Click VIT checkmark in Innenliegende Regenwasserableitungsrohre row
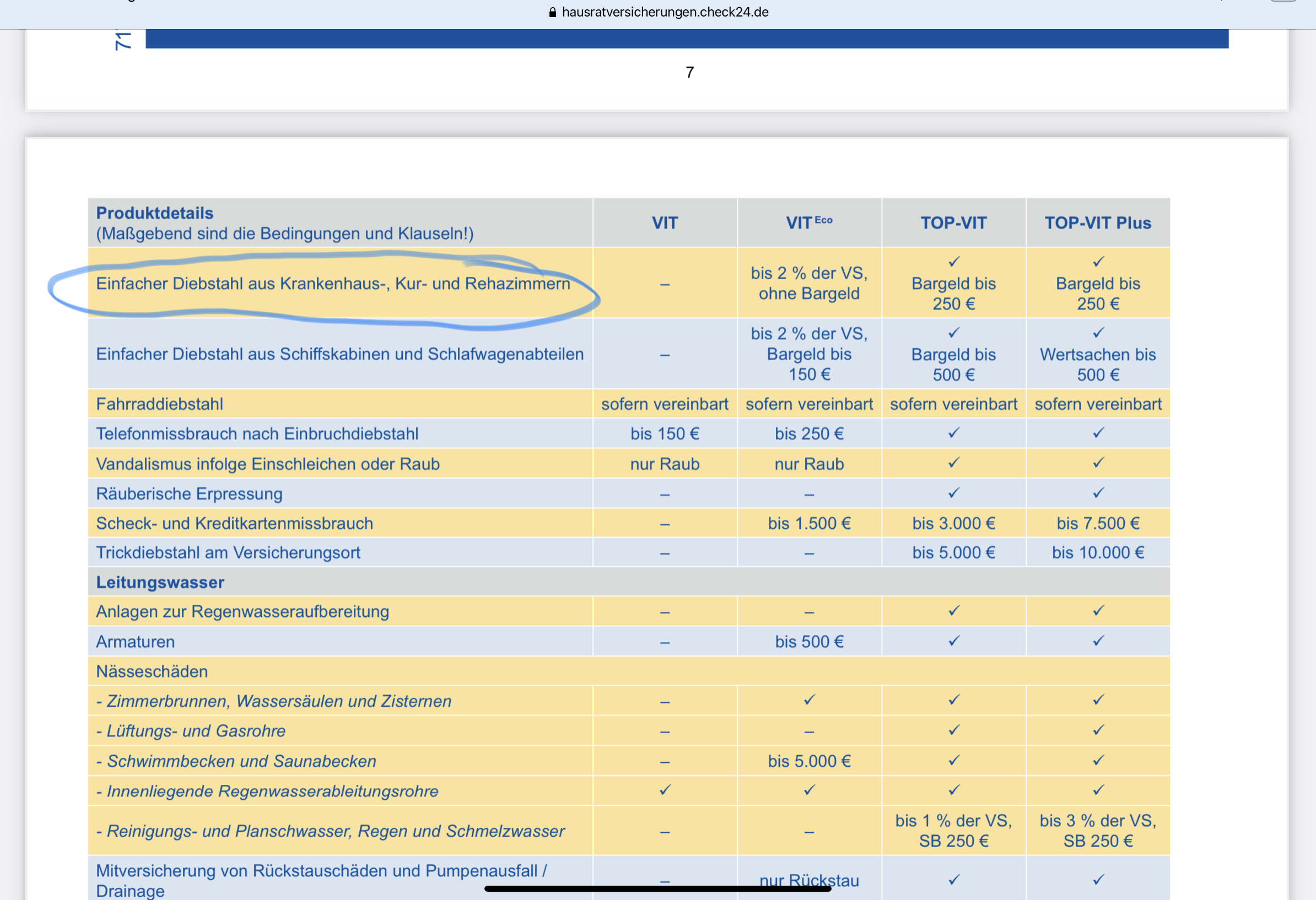Screen dimensions: 1316x900 665,790
